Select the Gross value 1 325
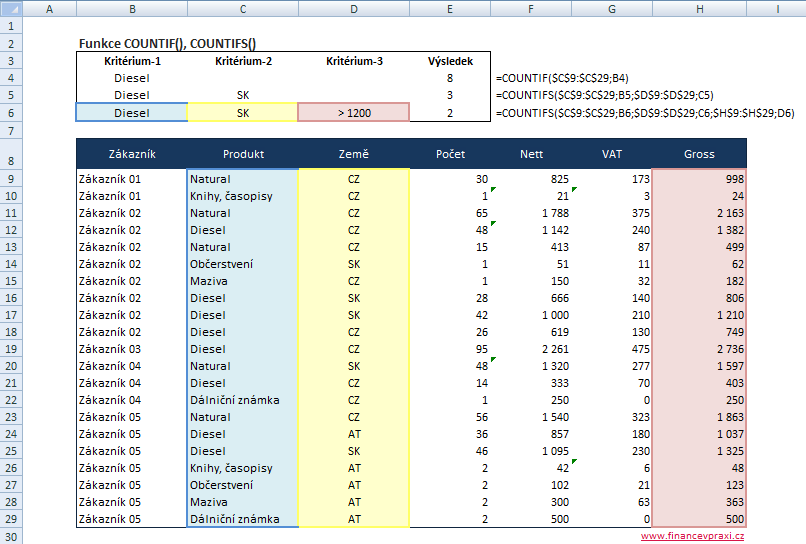The width and height of the screenshot is (806, 544). tap(699, 451)
